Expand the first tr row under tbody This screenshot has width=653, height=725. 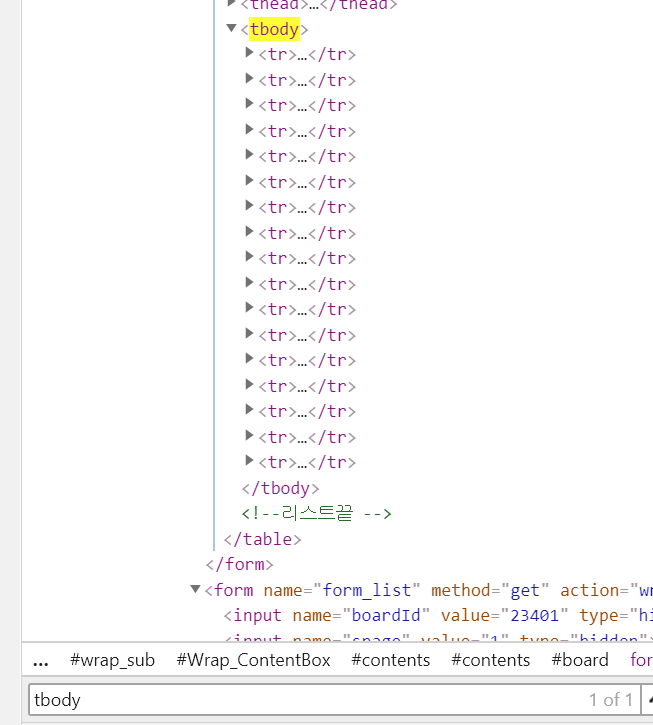[x=250, y=54]
